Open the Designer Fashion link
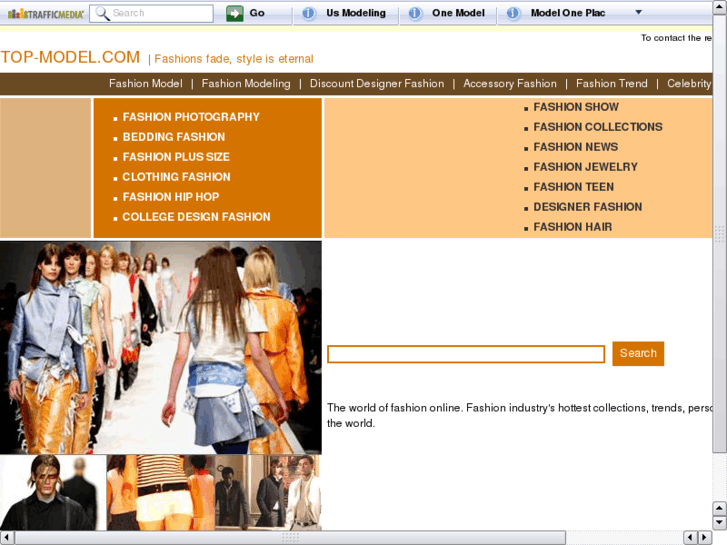This screenshot has height=545, width=727. [587, 206]
